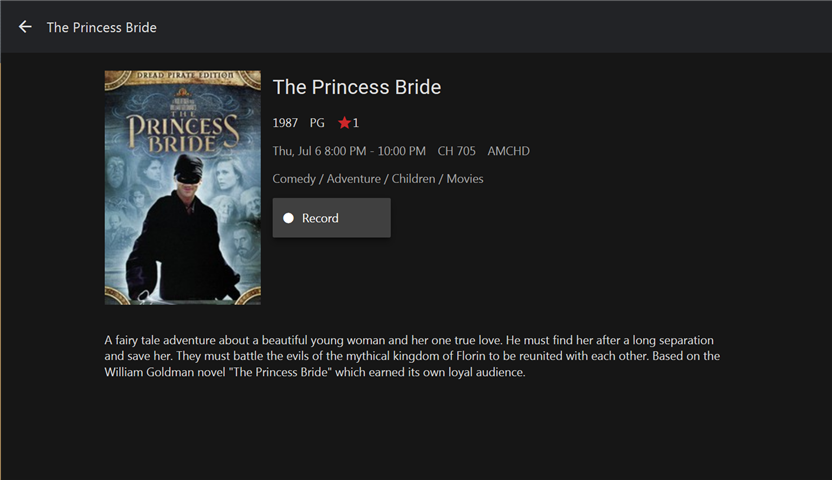Open the Children genre link

pyautogui.click(x=413, y=179)
